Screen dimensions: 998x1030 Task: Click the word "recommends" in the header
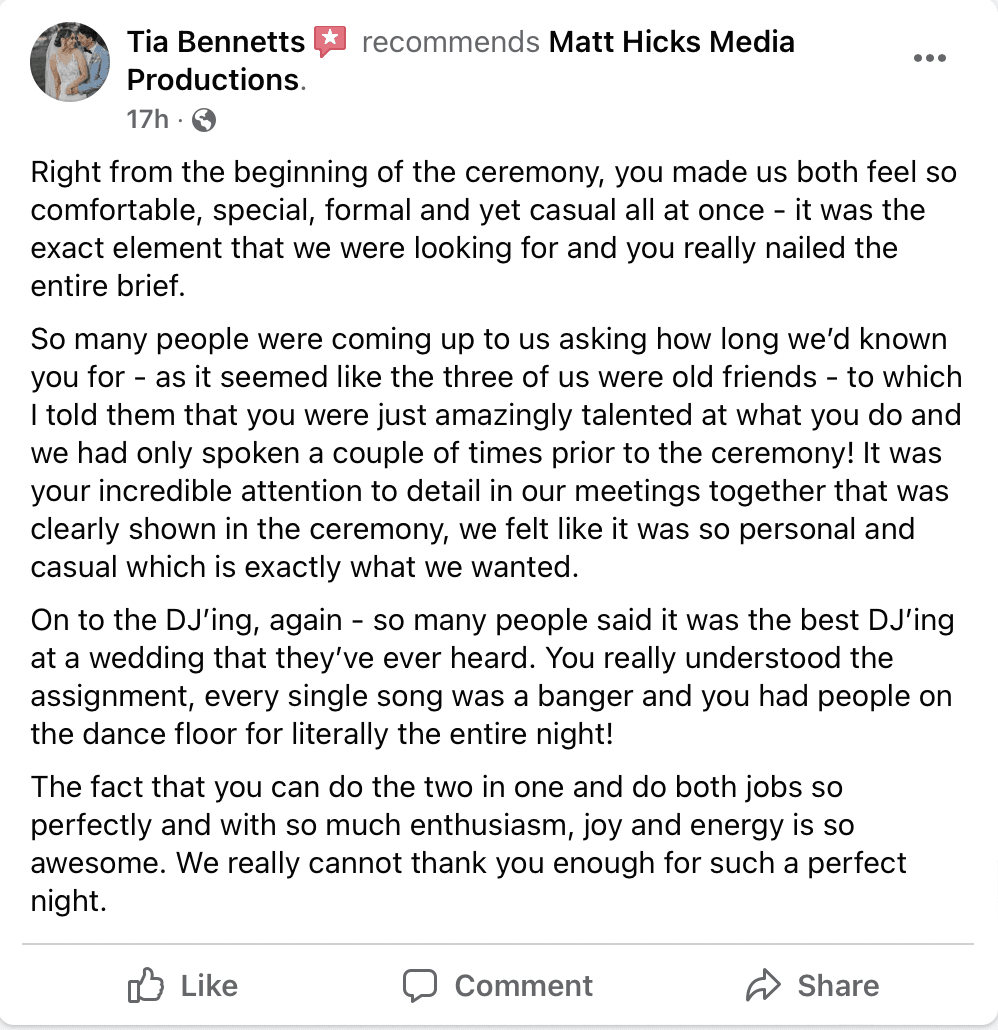tap(450, 42)
